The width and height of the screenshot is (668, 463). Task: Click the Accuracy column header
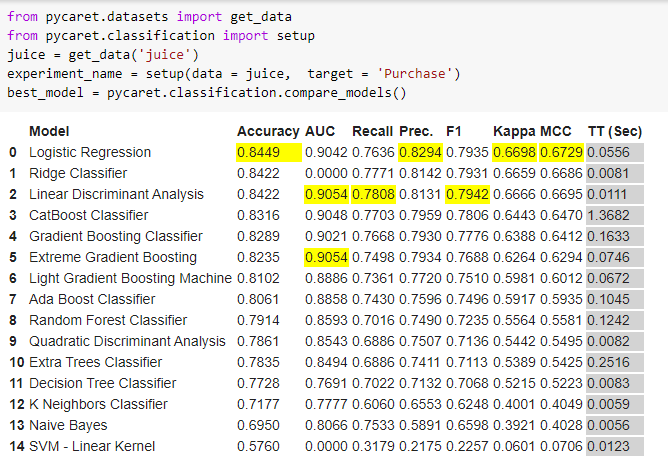click(268, 131)
